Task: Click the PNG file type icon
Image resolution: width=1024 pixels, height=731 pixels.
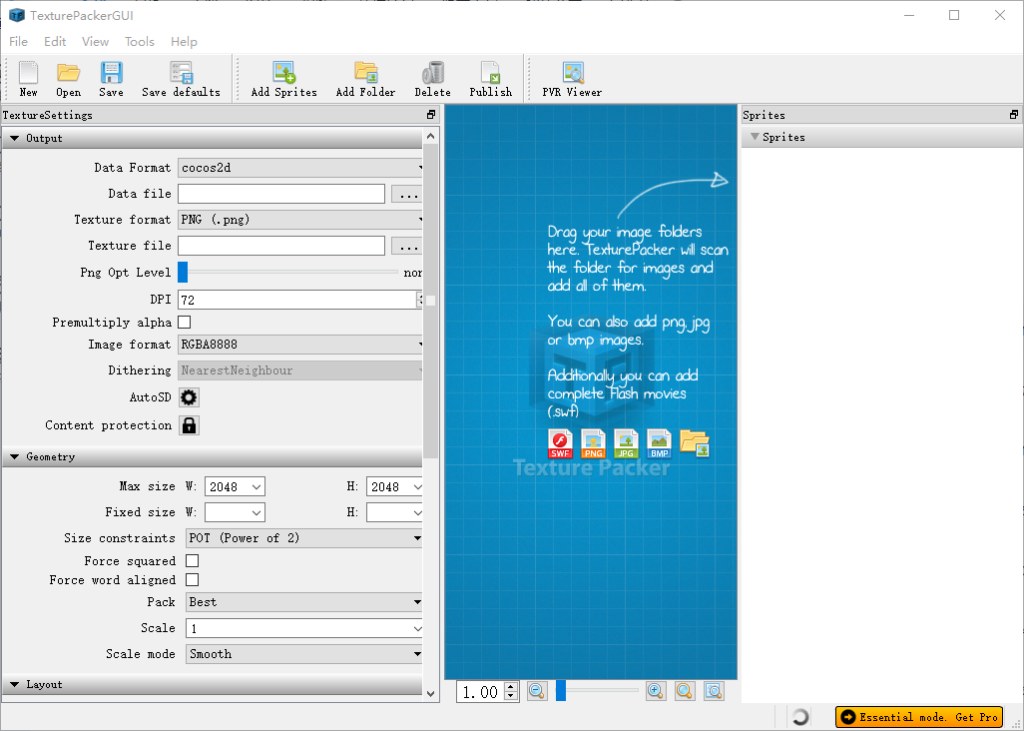Action: [593, 444]
